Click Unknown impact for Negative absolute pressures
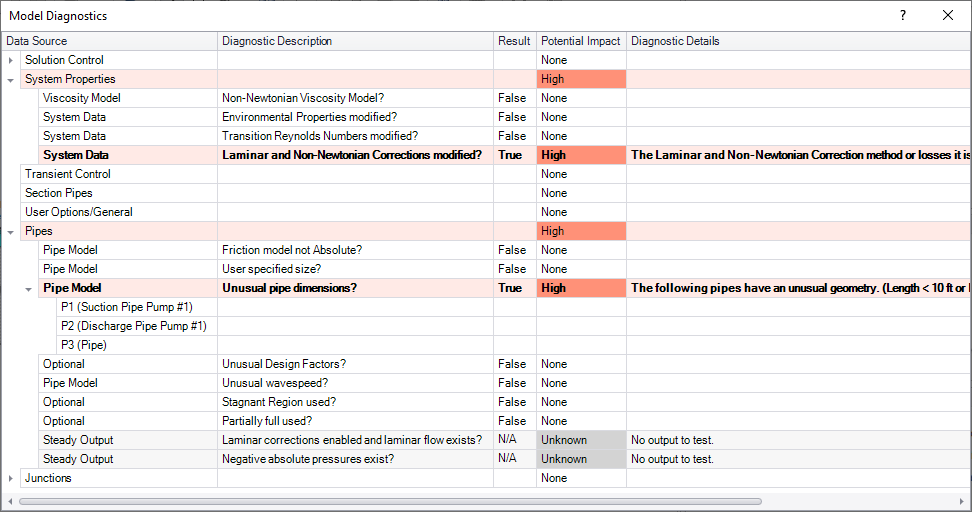Screen dimensions: 972x512 581,459
